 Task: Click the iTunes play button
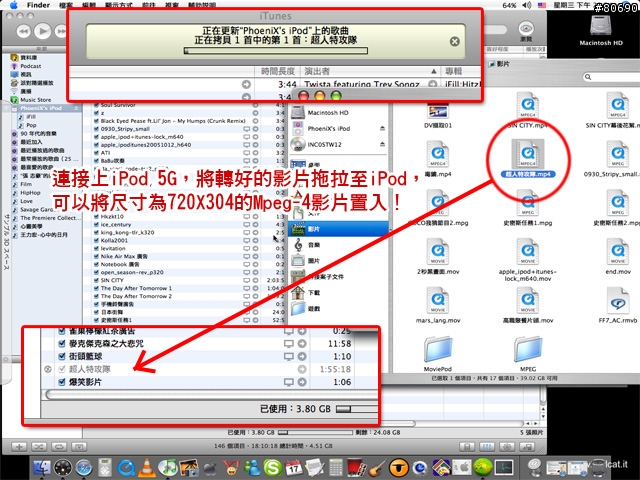click(42, 31)
